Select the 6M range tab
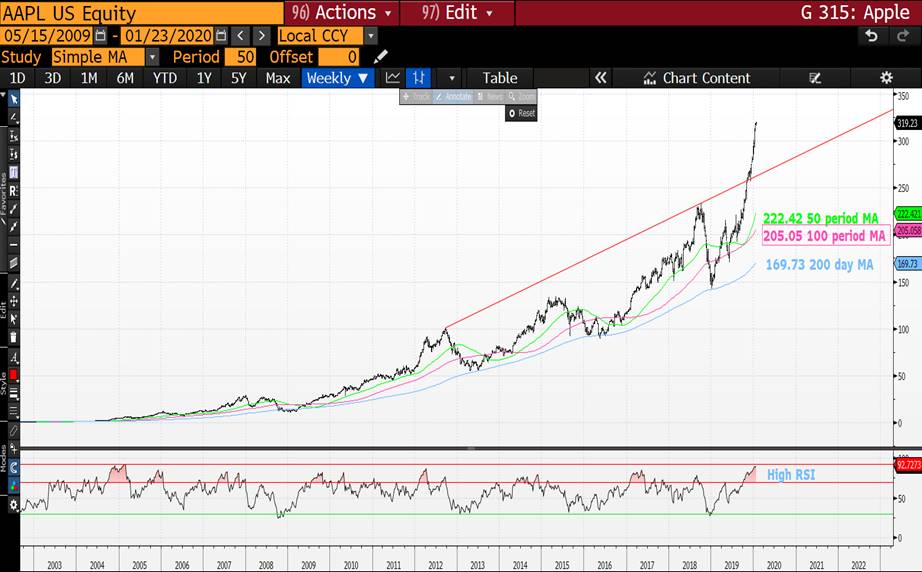The width and height of the screenshot is (922, 572). [125, 78]
